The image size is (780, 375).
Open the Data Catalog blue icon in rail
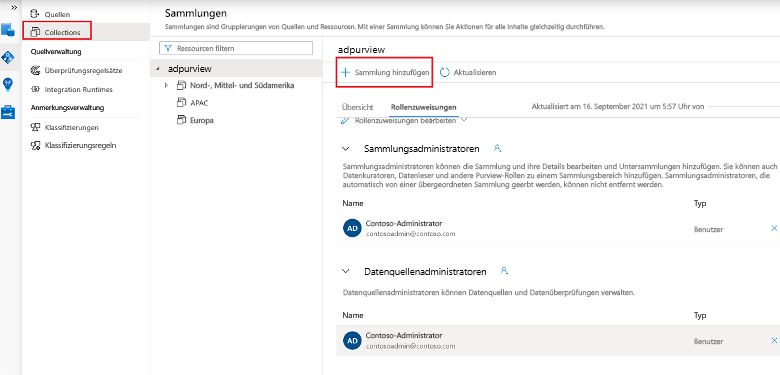(8, 29)
